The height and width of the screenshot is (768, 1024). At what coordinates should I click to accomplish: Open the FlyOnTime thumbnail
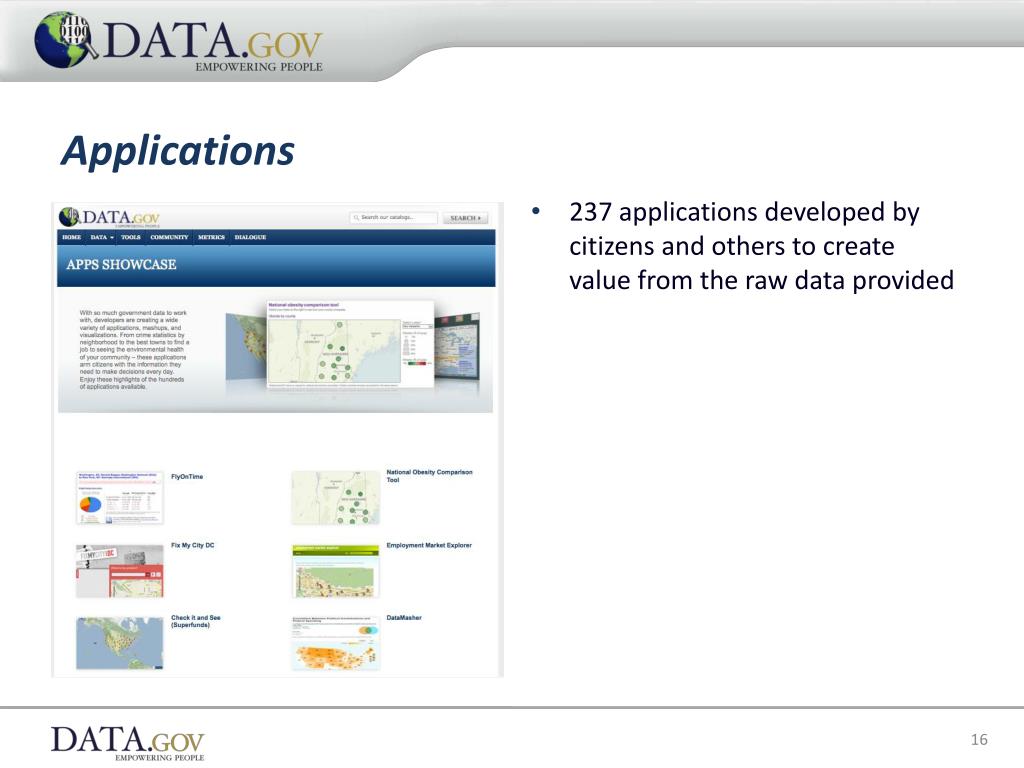[x=120, y=498]
